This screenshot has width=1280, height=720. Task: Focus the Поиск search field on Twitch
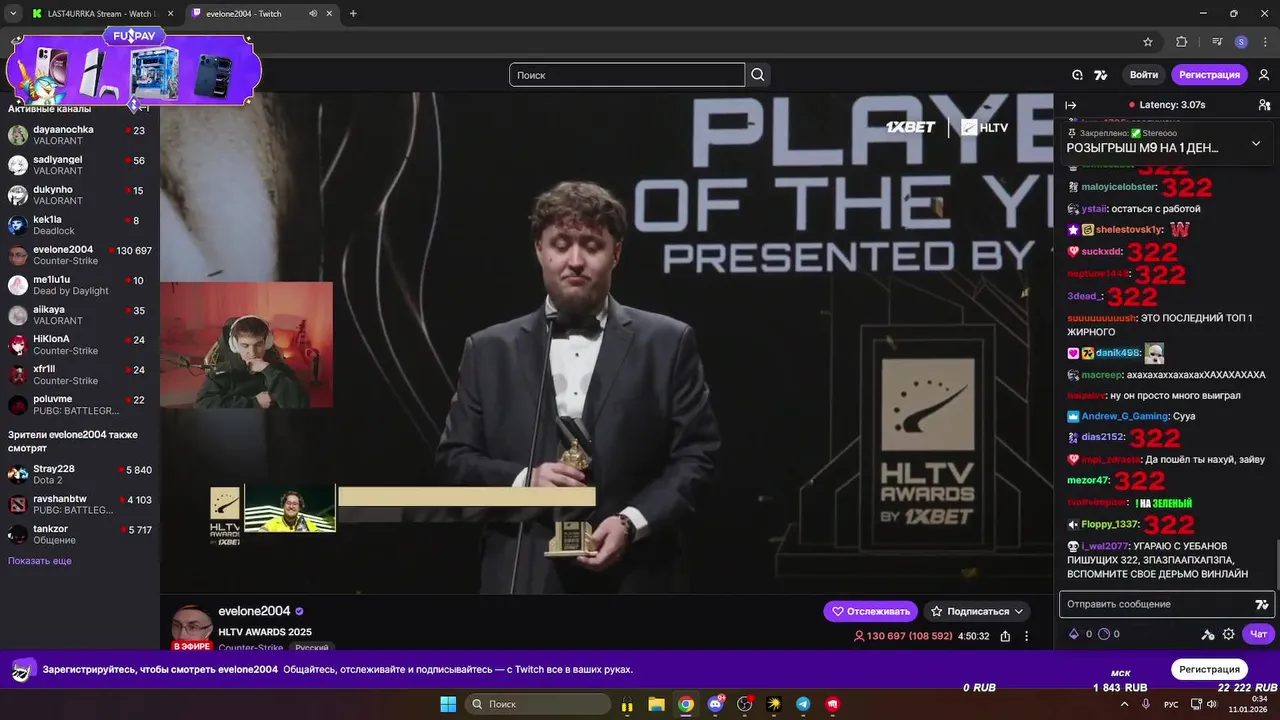(x=627, y=75)
